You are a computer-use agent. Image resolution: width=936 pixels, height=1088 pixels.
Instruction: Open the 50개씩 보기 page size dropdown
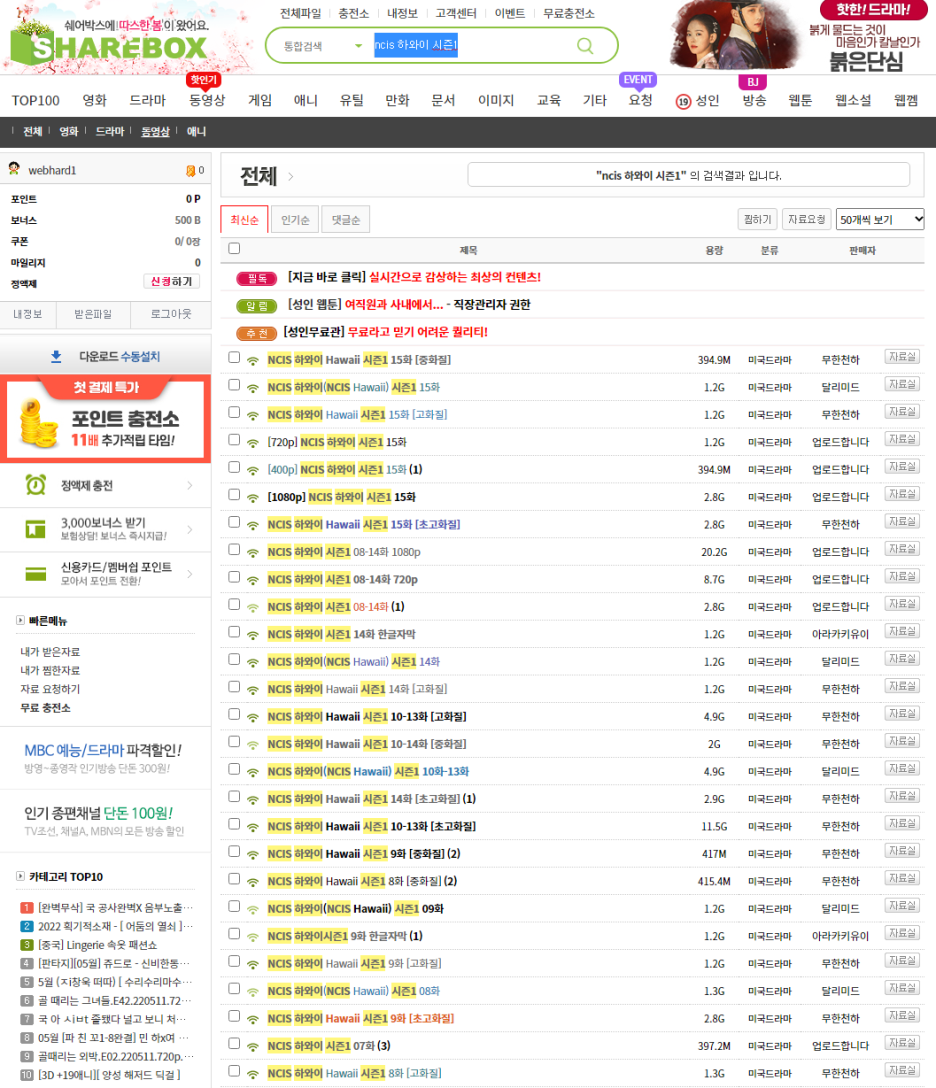[x=880, y=219]
